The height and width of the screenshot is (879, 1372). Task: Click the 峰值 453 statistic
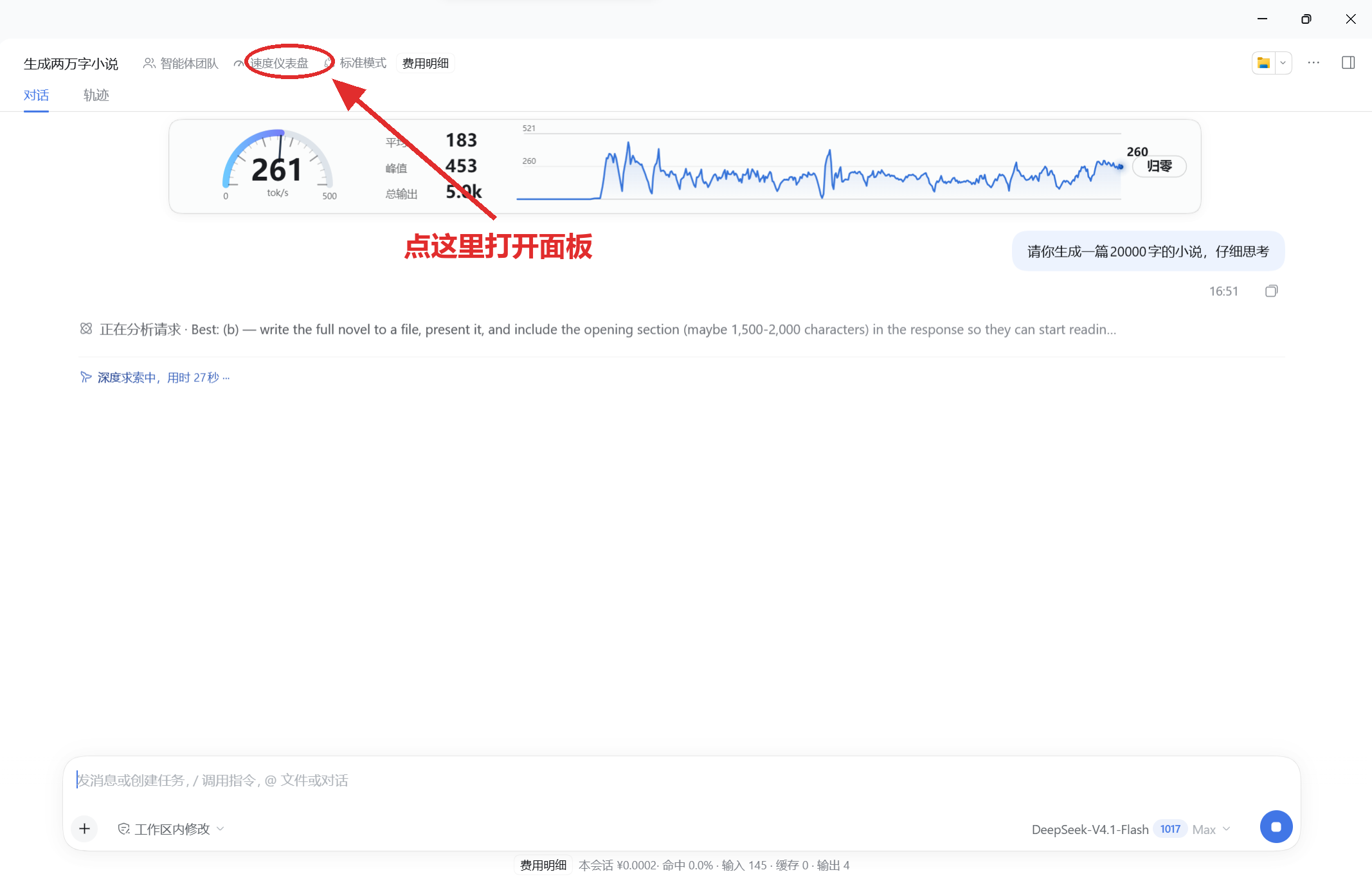coord(431,167)
